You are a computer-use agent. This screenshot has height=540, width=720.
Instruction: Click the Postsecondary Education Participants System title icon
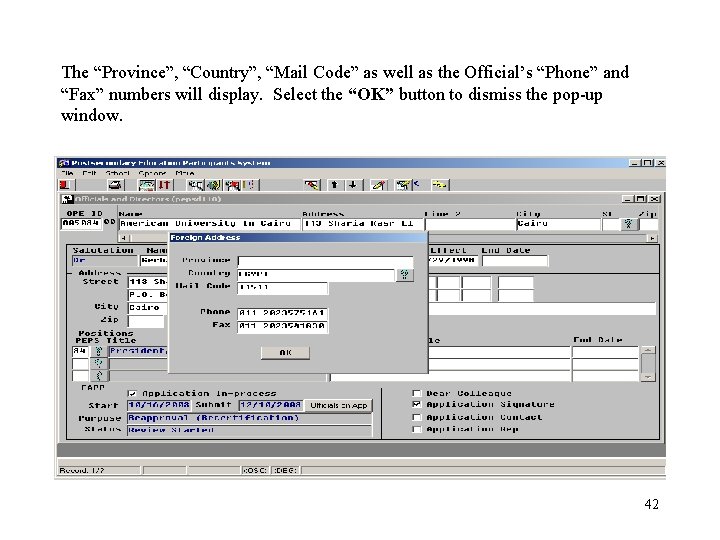[64, 163]
